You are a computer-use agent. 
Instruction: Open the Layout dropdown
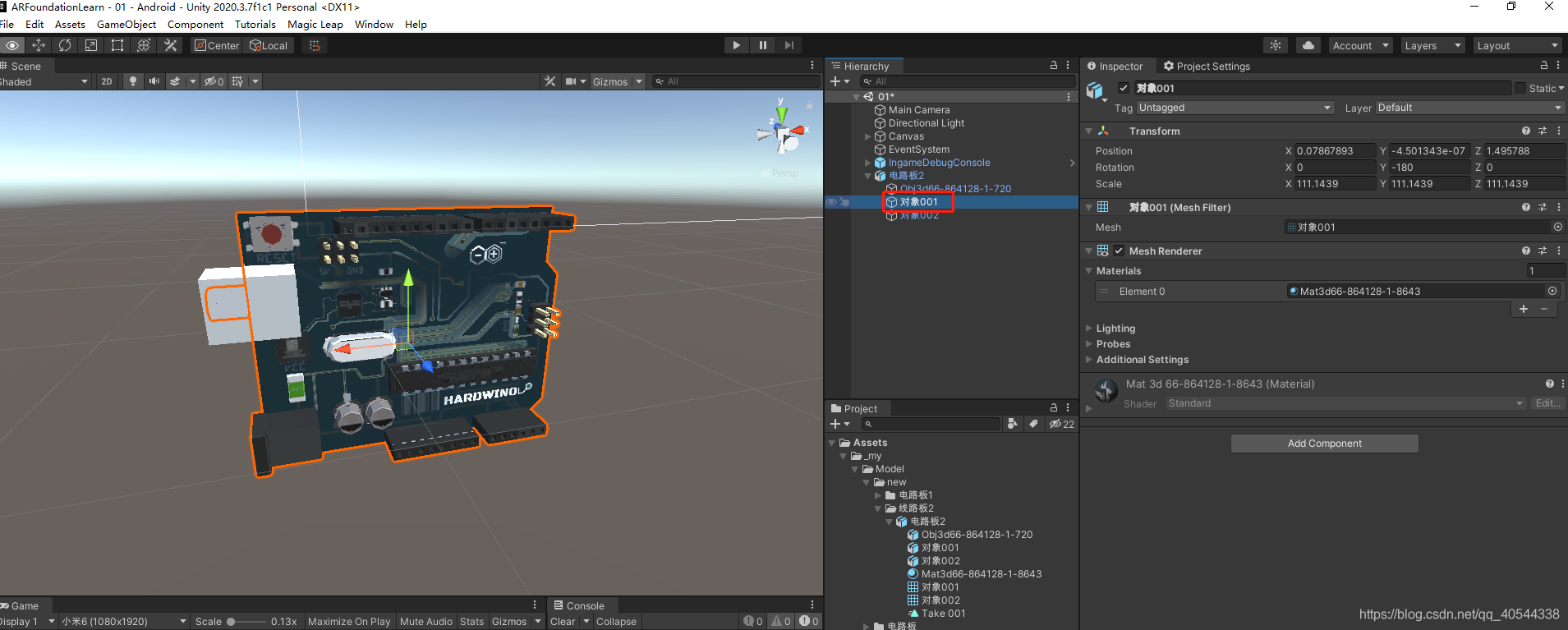1517,45
